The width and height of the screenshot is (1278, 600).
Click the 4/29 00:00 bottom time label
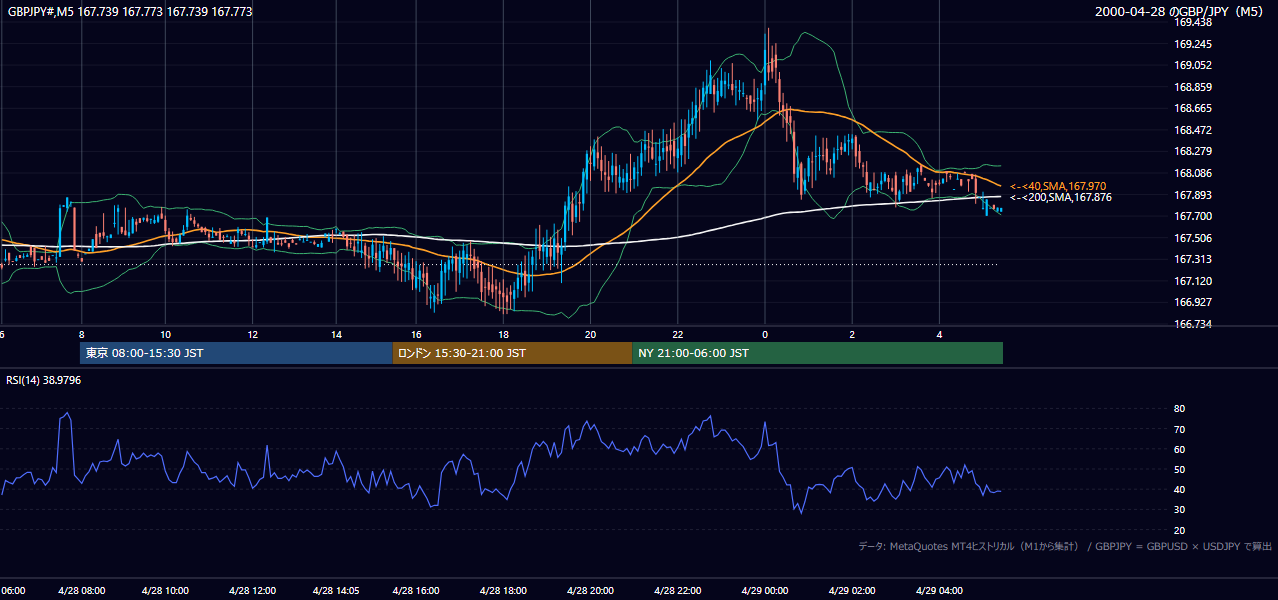(x=765, y=590)
